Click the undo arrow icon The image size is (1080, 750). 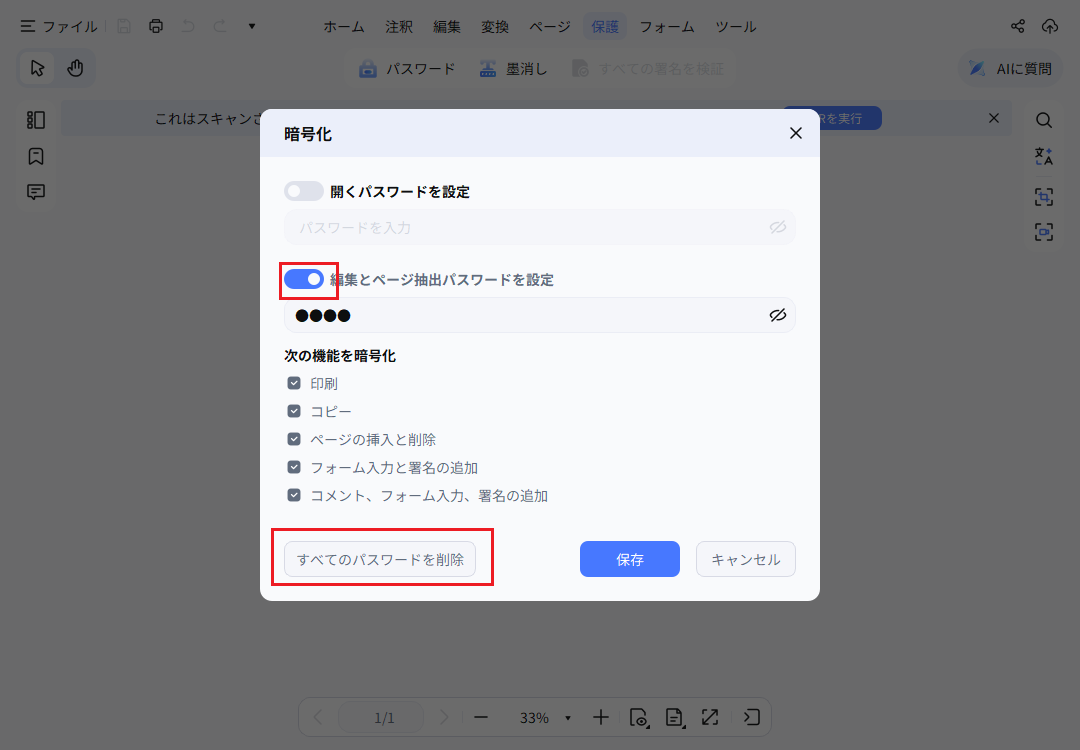coord(188,26)
